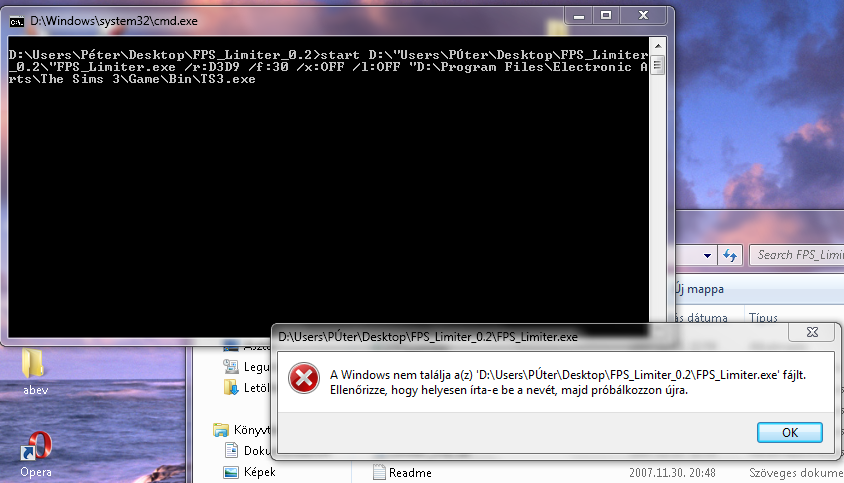
Task: Click the Könyvtárak libraries icon
Action: (221, 430)
